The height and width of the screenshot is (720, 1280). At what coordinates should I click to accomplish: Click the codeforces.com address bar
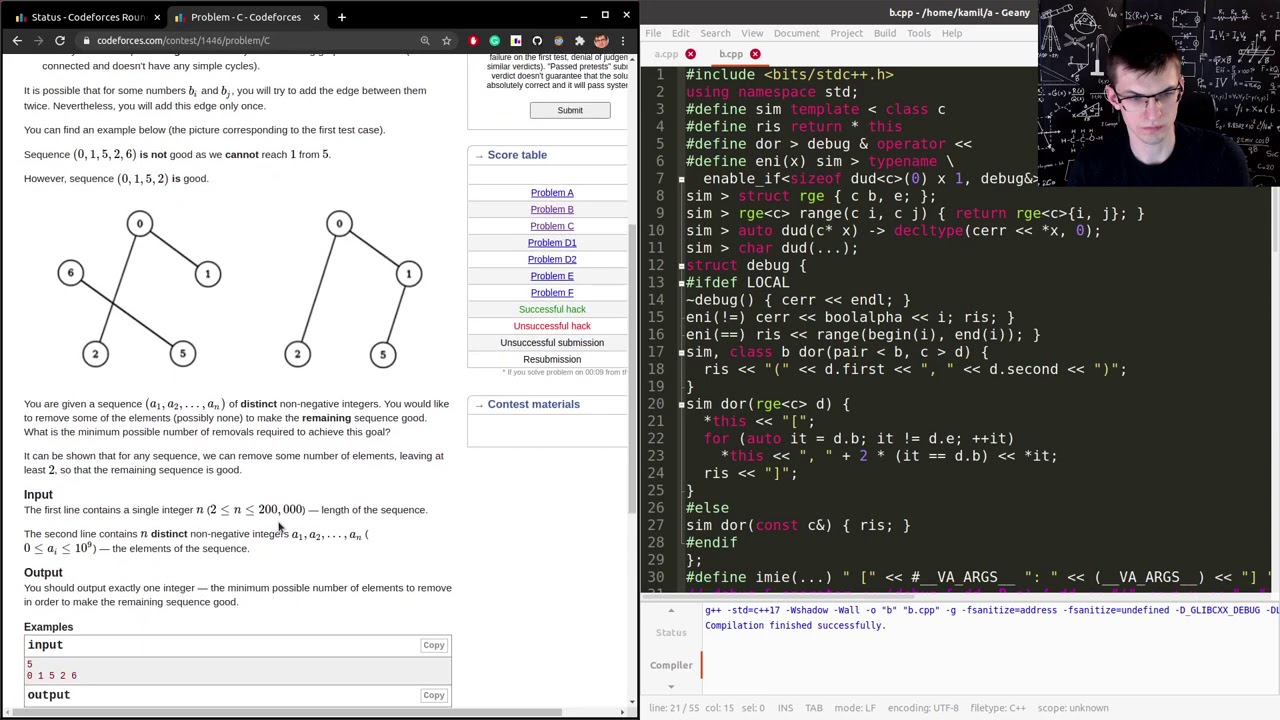[250, 41]
